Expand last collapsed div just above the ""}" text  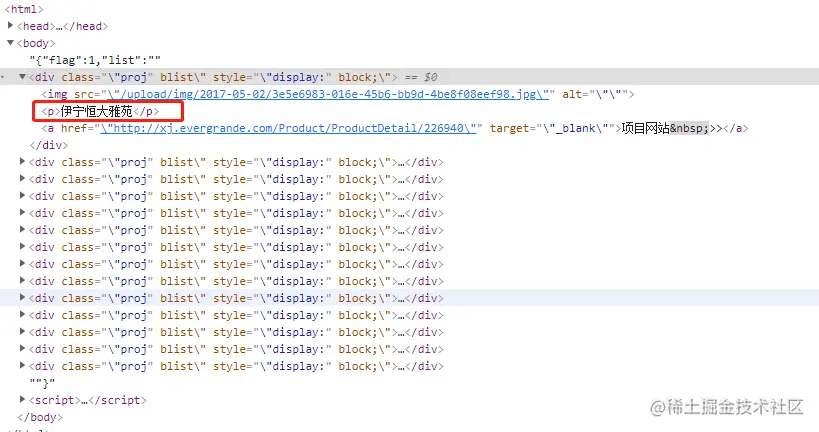22,365
